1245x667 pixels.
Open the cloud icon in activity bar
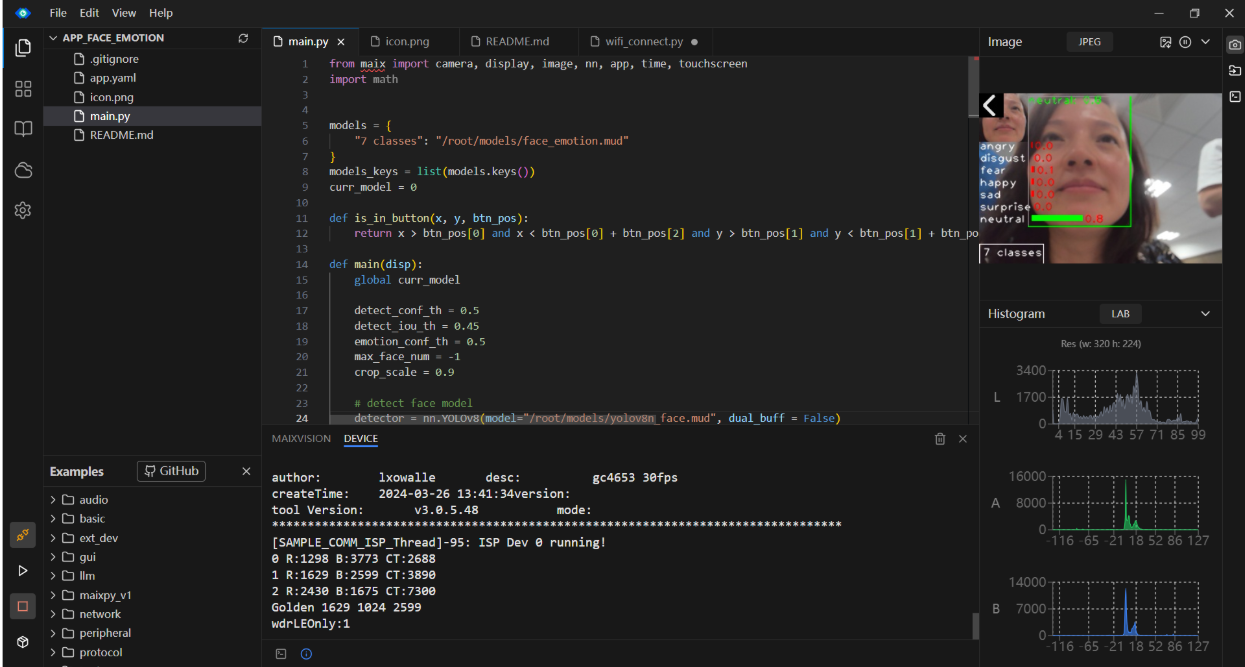click(23, 170)
